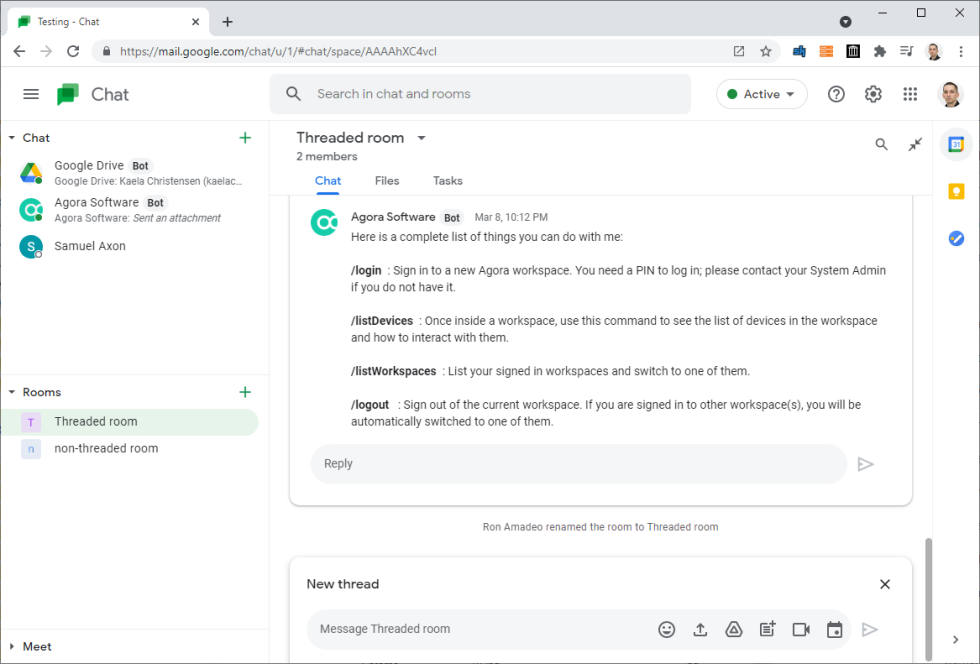The width and height of the screenshot is (980, 664).
Task: Upload a file to the message
Action: click(700, 630)
